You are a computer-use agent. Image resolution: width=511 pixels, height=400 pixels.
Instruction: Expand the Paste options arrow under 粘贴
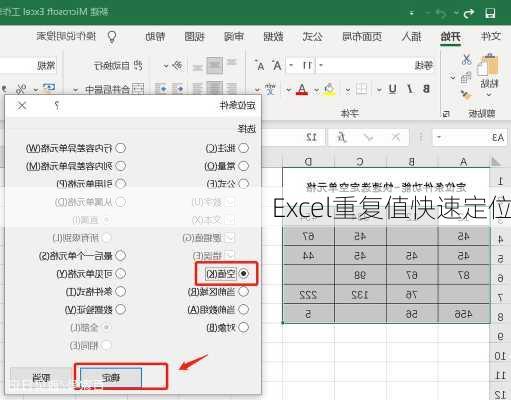[489, 95]
